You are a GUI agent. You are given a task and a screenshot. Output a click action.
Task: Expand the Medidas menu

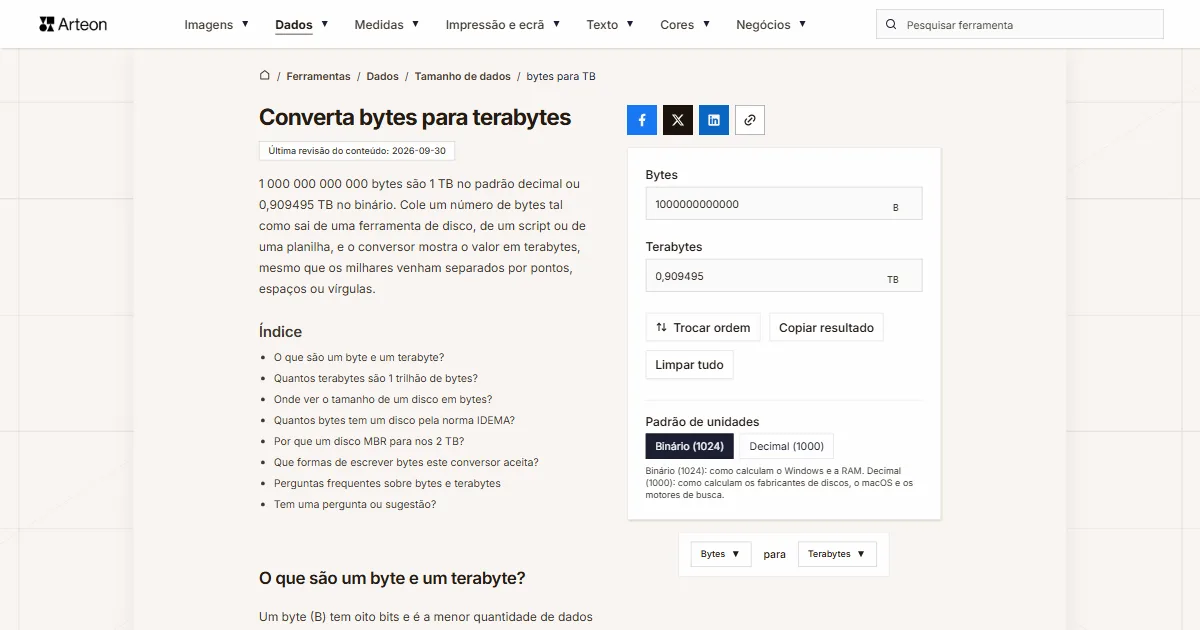click(387, 25)
